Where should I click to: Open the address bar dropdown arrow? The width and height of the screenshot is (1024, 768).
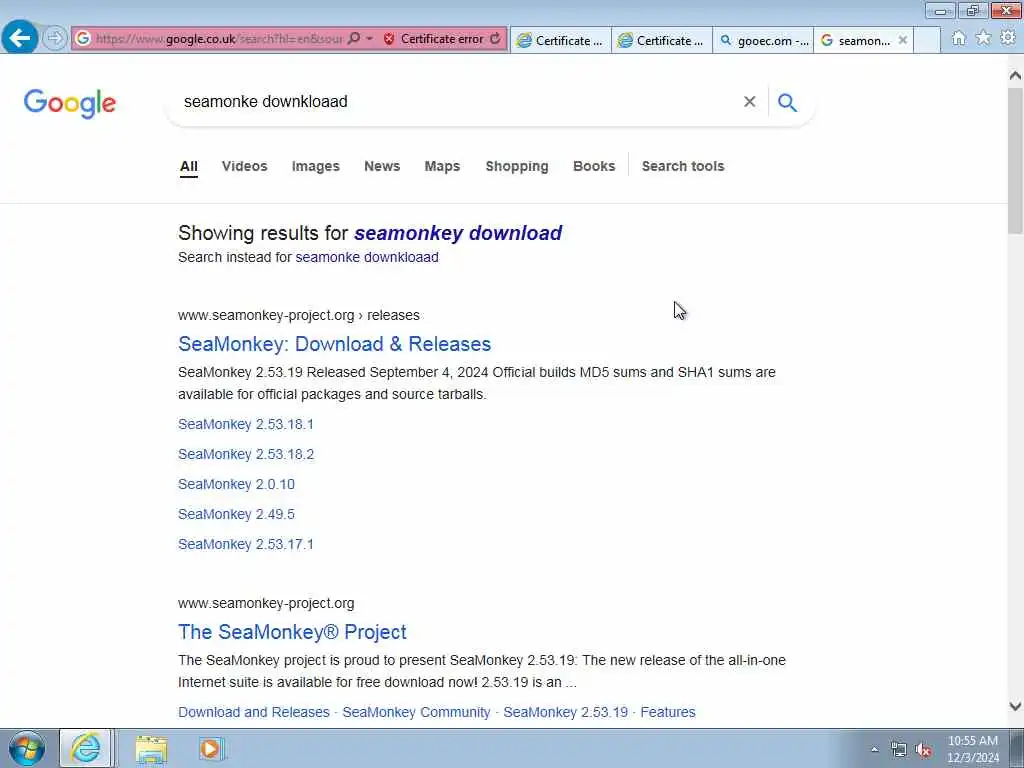369,39
